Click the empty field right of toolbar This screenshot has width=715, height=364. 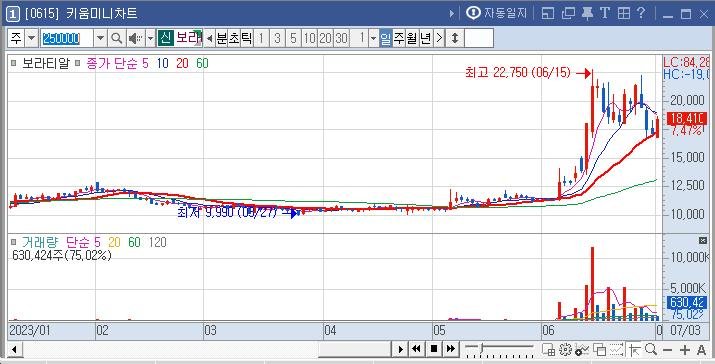(x=479, y=38)
